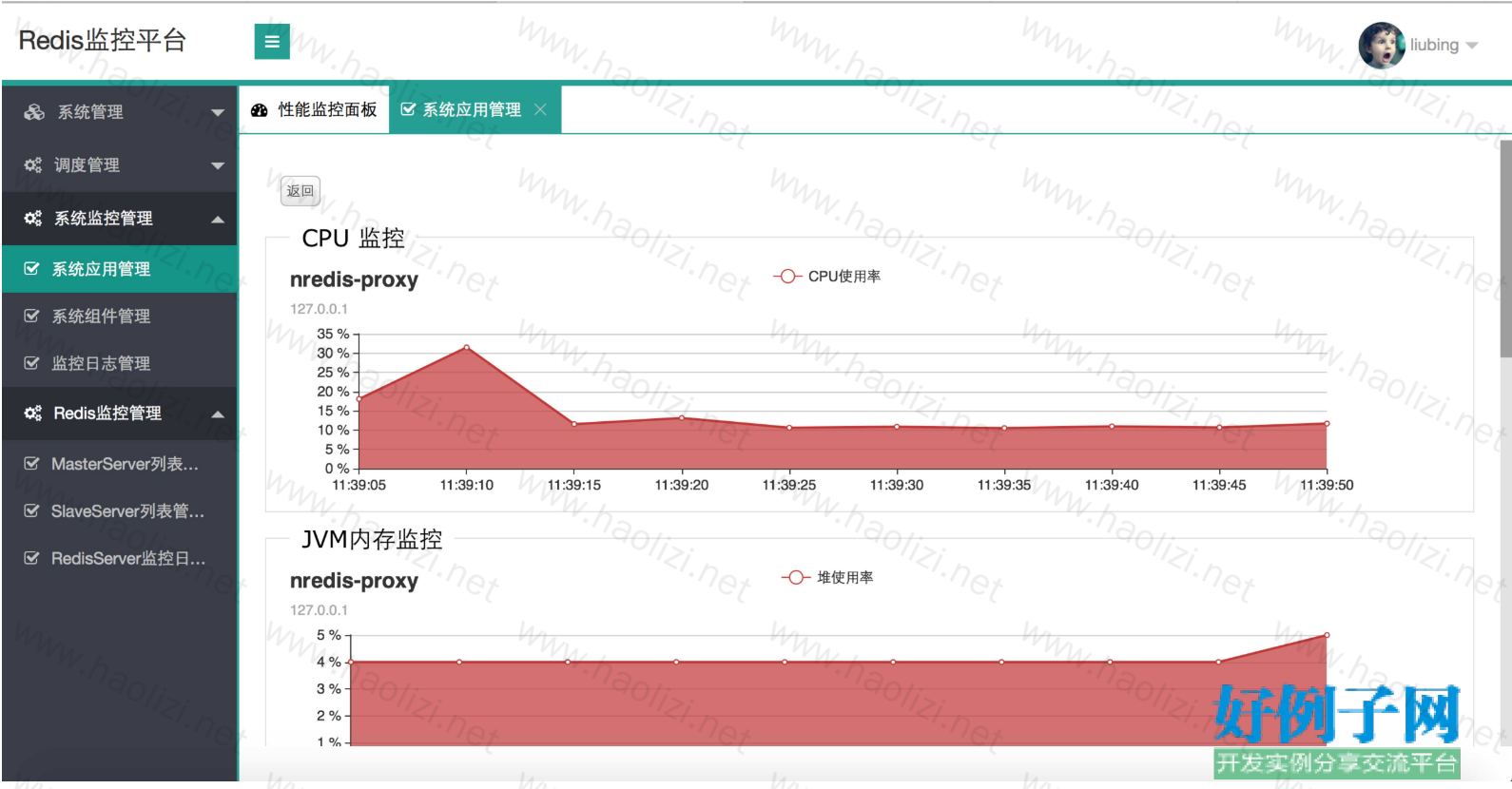Click check icon beside 系统组件管理
Image resolution: width=1512 pixels, height=789 pixels.
point(31,317)
